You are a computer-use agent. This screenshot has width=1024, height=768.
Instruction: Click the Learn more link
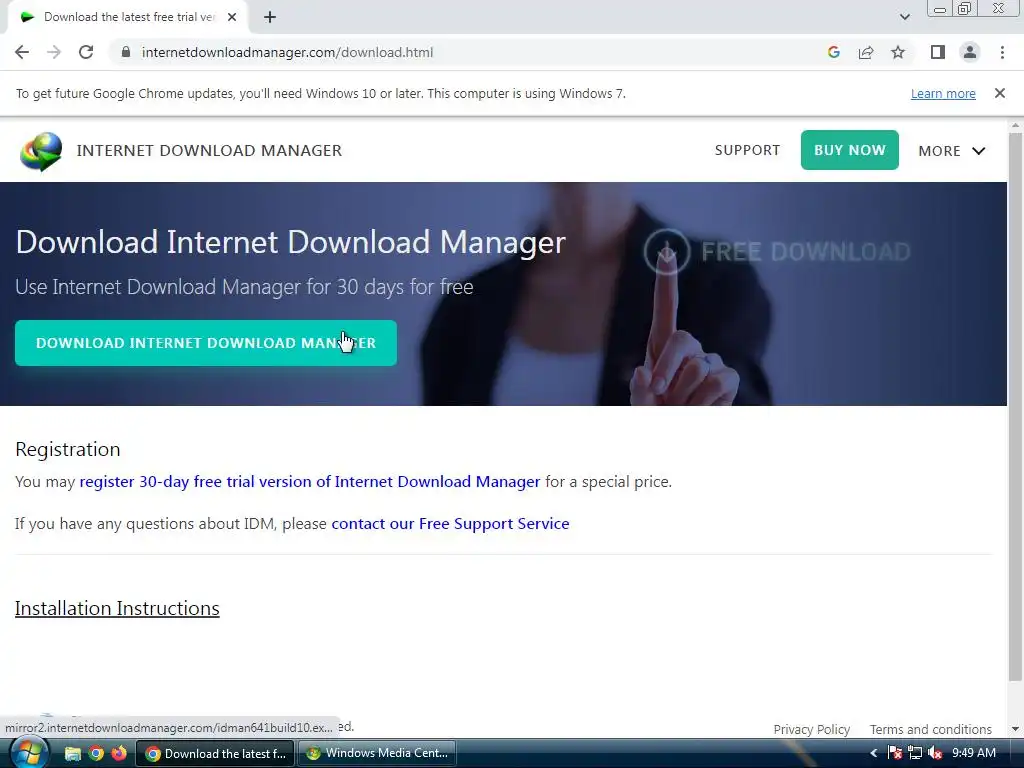coord(943,93)
